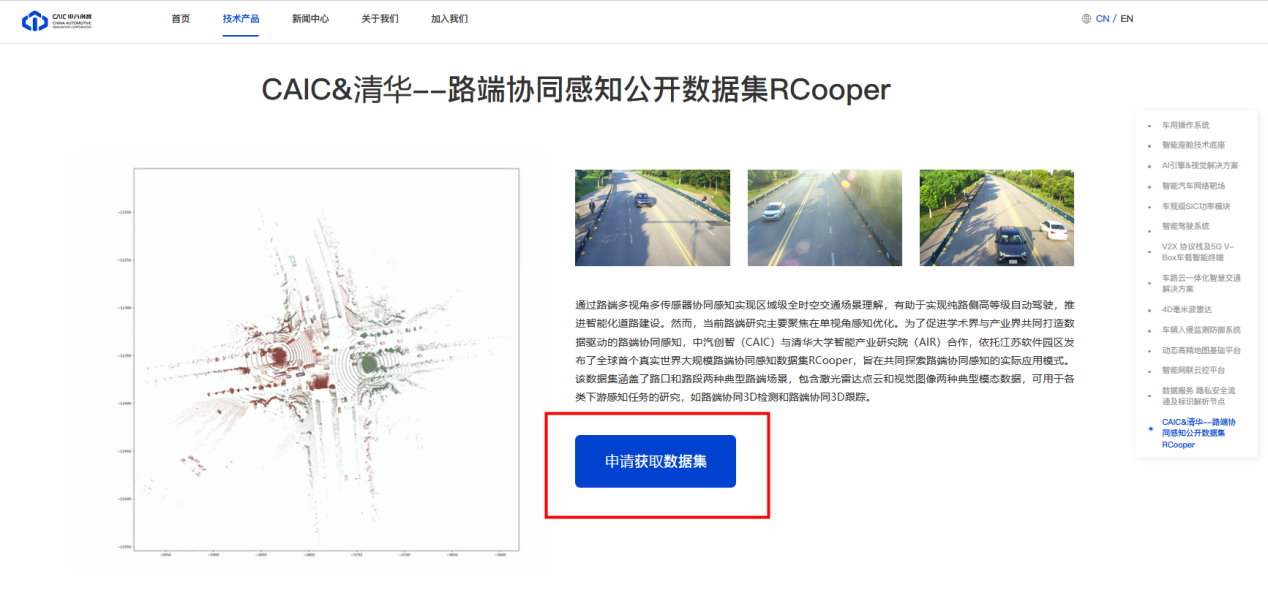1268x601 pixels.
Task: Open the middle road photo with white car
Action: tap(824, 218)
